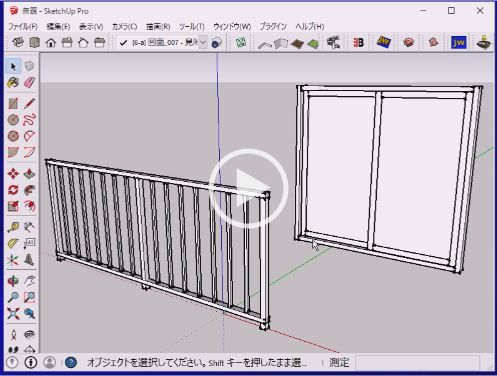Click the 測定 measurements input box
Screen dimensions: 497x376
pyautogui.click(x=418, y=362)
